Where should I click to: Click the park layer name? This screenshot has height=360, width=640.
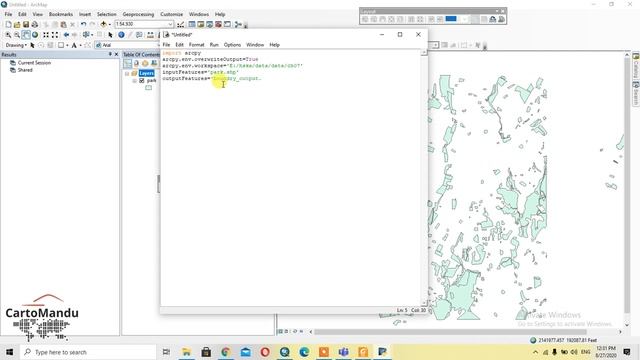click(151, 81)
